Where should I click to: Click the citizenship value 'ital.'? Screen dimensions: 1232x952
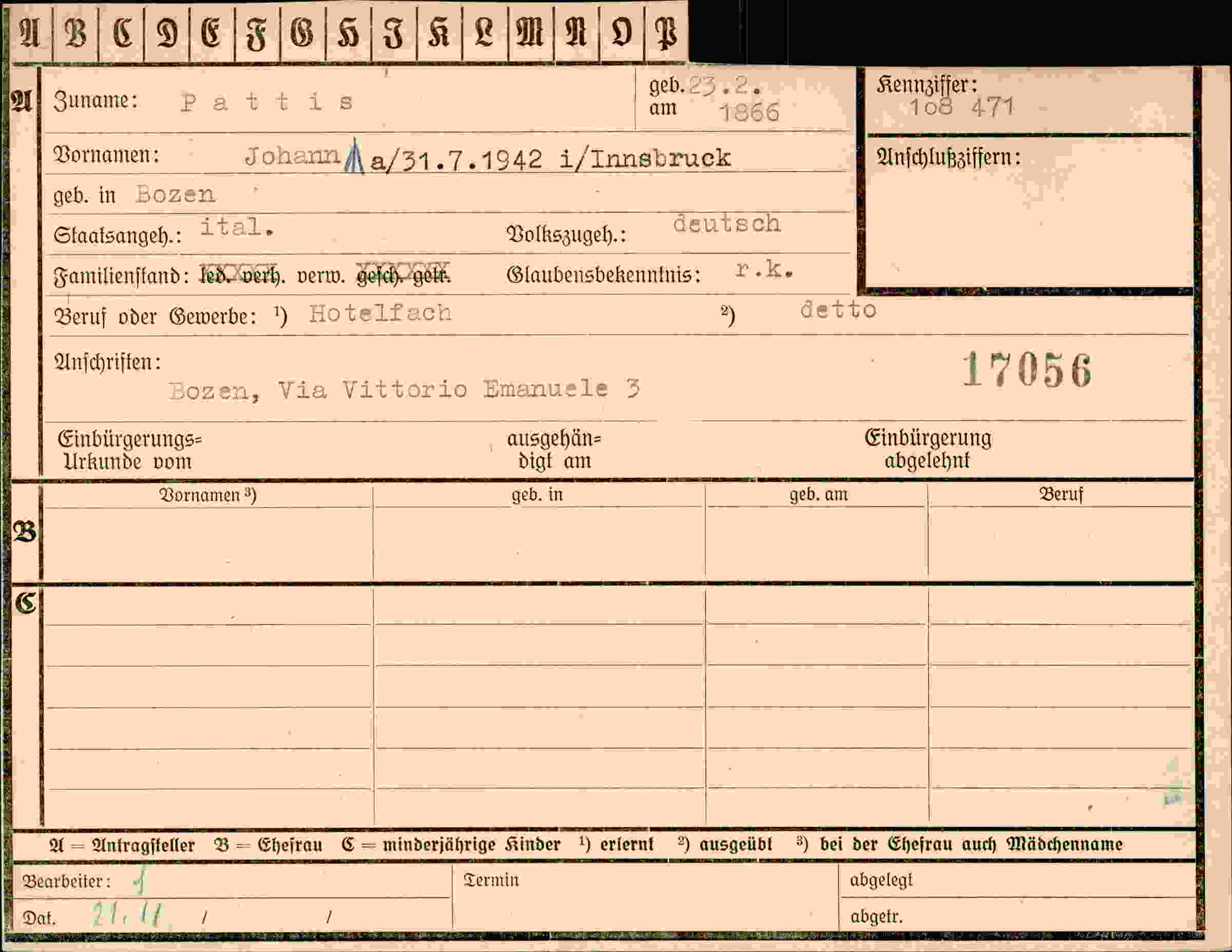pyautogui.click(x=237, y=227)
